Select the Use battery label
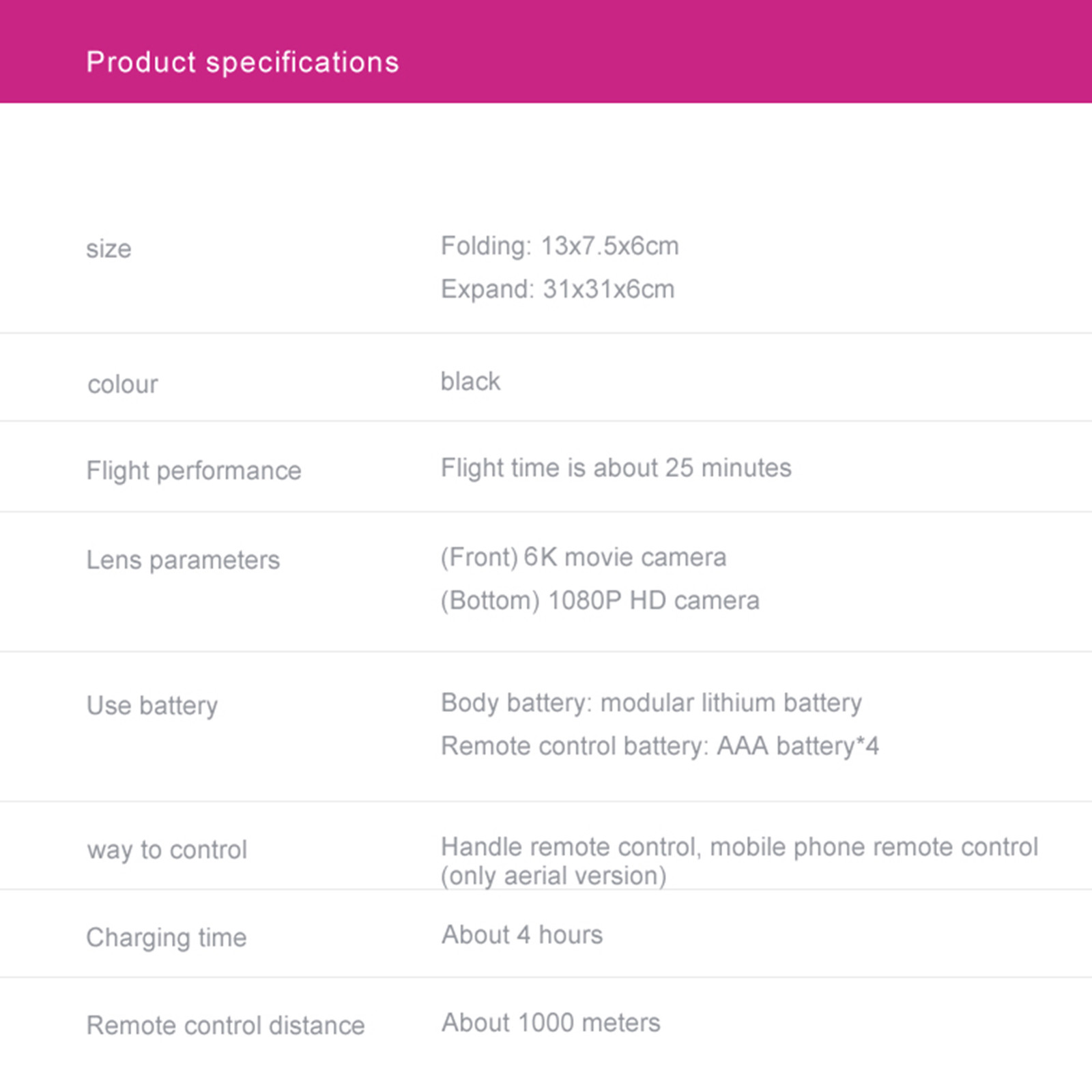 152,706
